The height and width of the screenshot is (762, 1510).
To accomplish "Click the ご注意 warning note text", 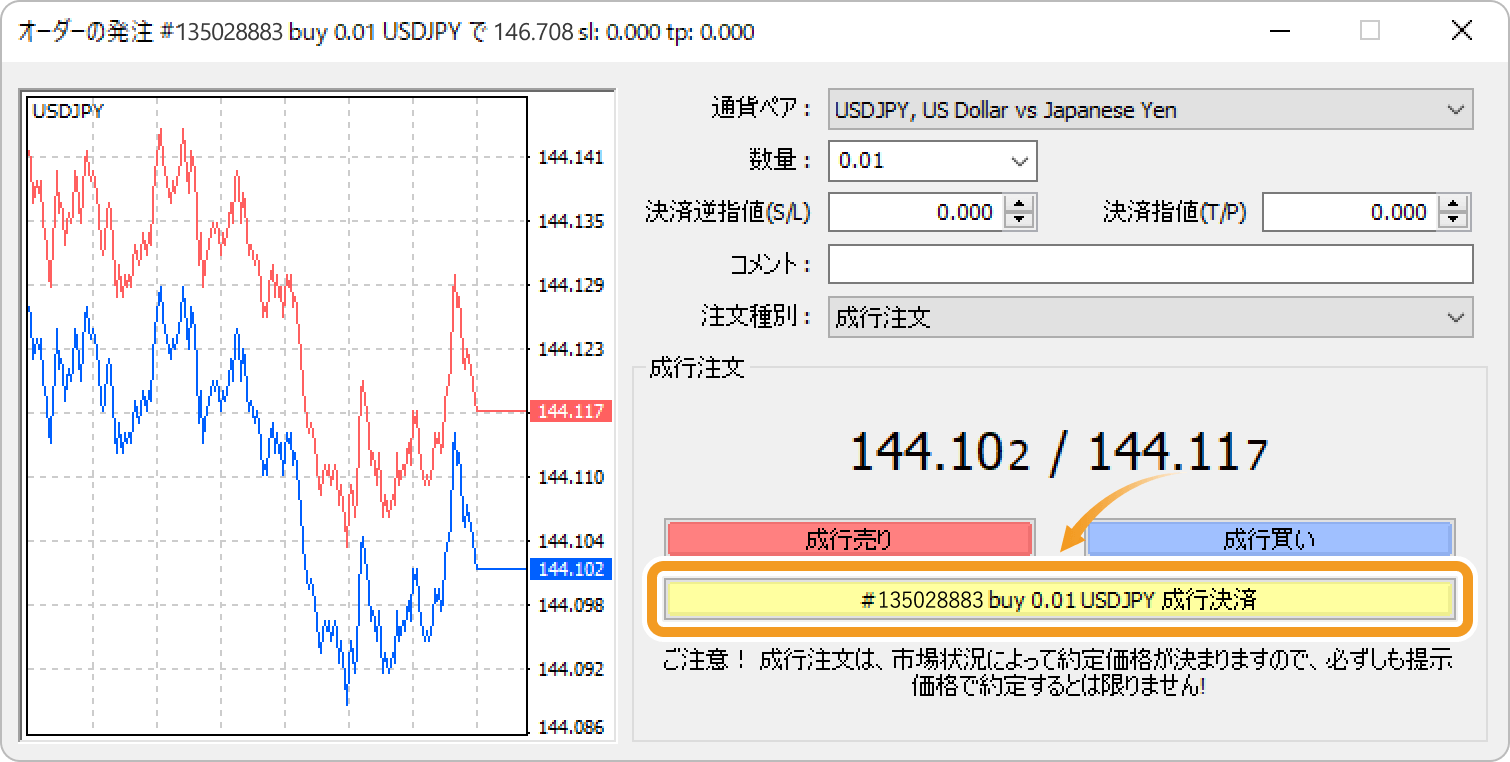I will (x=1059, y=674).
